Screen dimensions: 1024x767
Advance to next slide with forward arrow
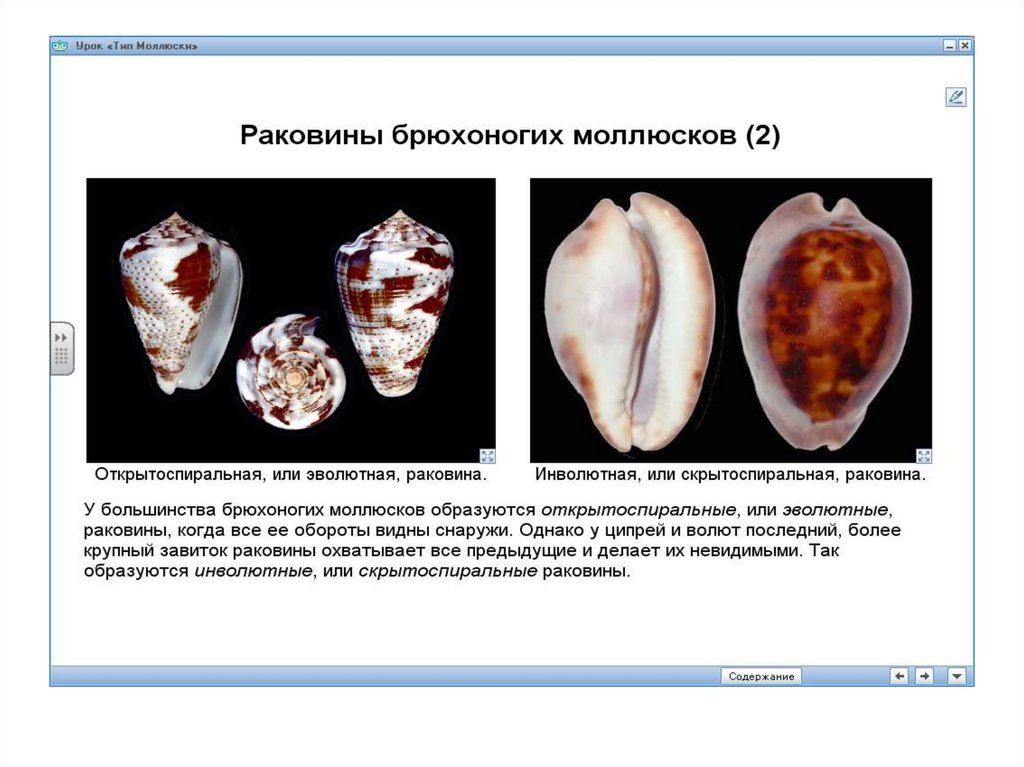coord(925,676)
